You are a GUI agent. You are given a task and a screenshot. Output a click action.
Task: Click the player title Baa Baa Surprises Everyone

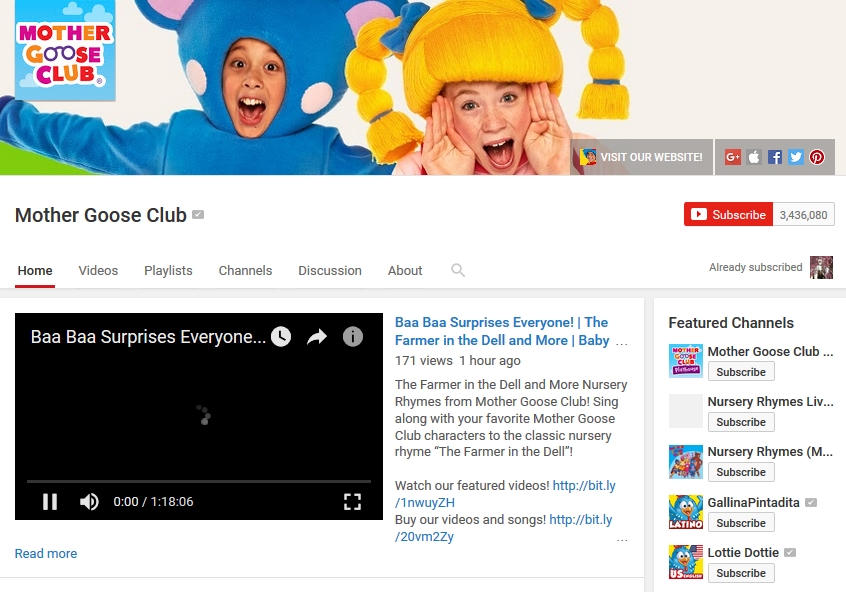point(148,337)
